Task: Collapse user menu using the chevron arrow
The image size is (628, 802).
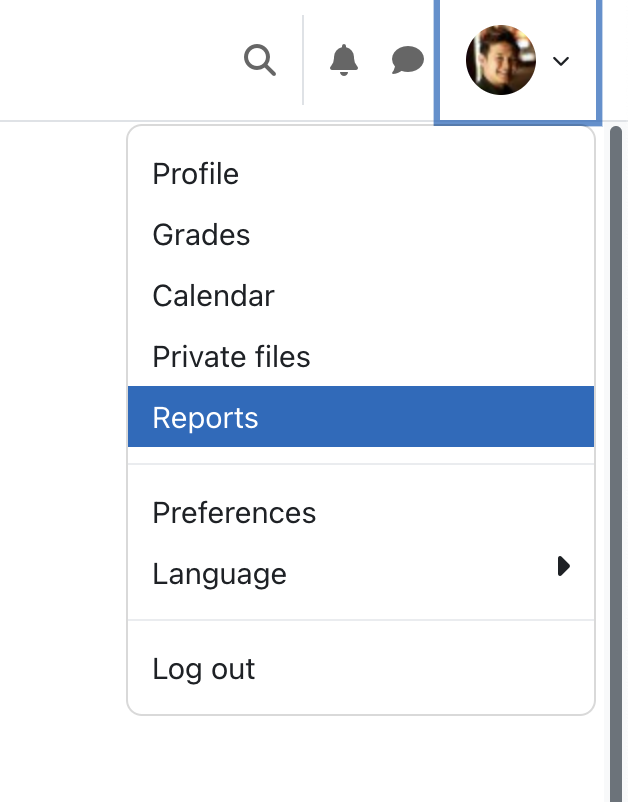Action: click(x=561, y=61)
